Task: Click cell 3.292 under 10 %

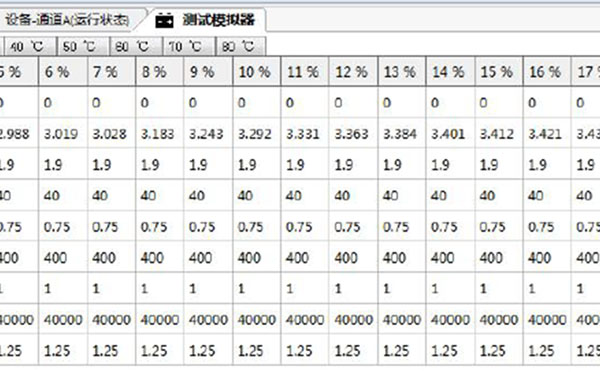Action: tap(256, 134)
